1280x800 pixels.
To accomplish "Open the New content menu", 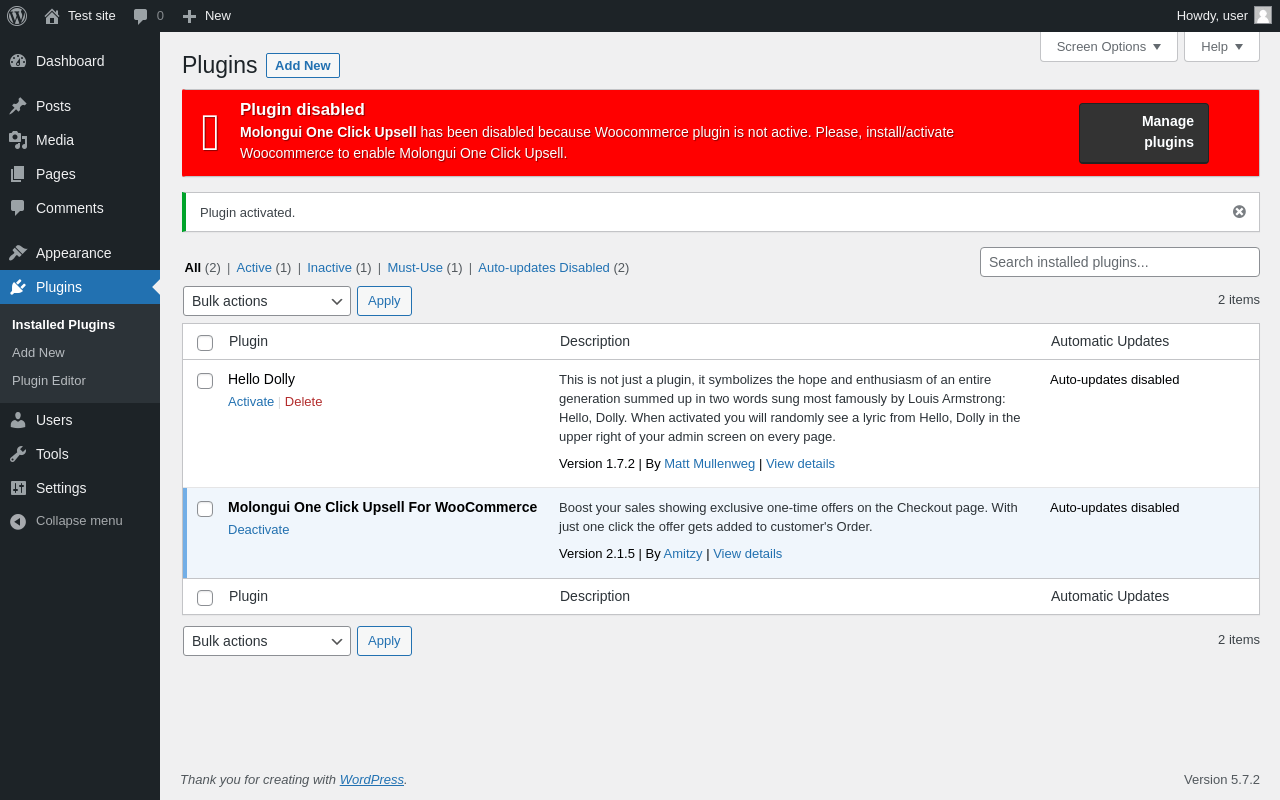I will [x=207, y=16].
